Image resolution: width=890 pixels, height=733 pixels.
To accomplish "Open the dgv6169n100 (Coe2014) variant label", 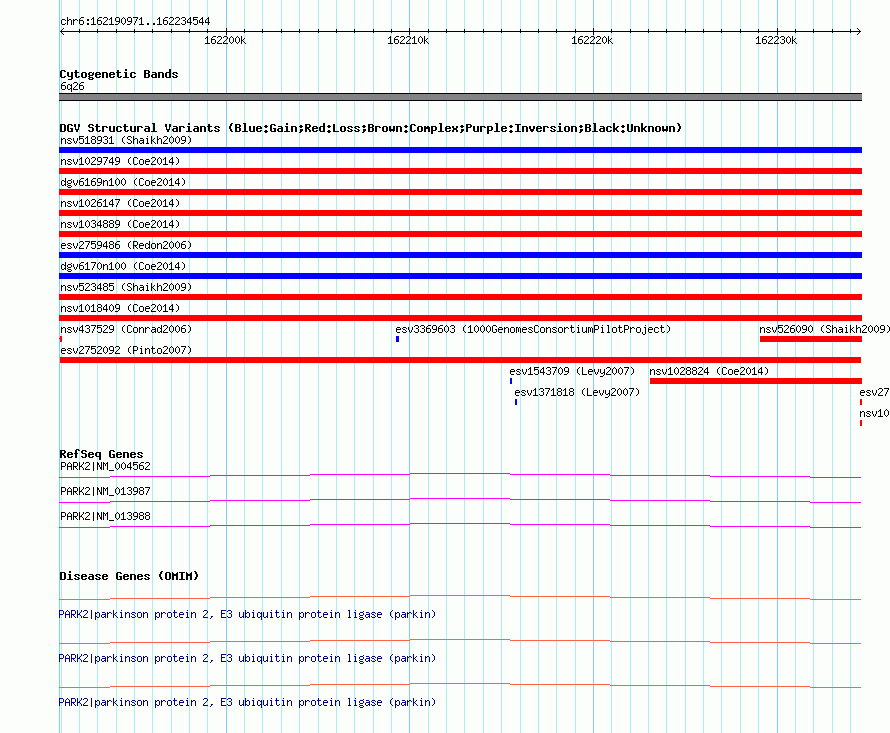I will tap(123, 182).
